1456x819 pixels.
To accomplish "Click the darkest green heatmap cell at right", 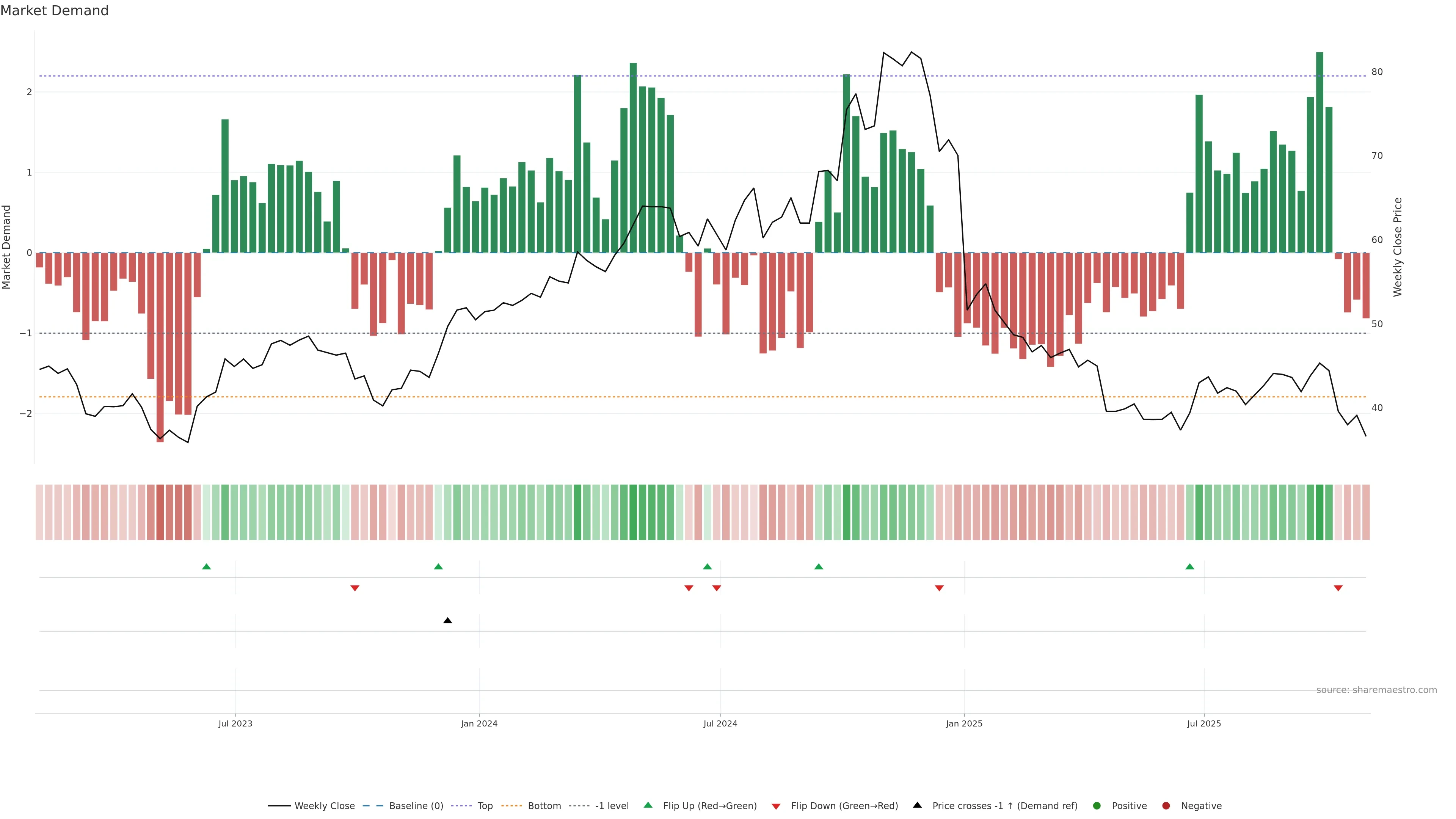I will [1319, 512].
